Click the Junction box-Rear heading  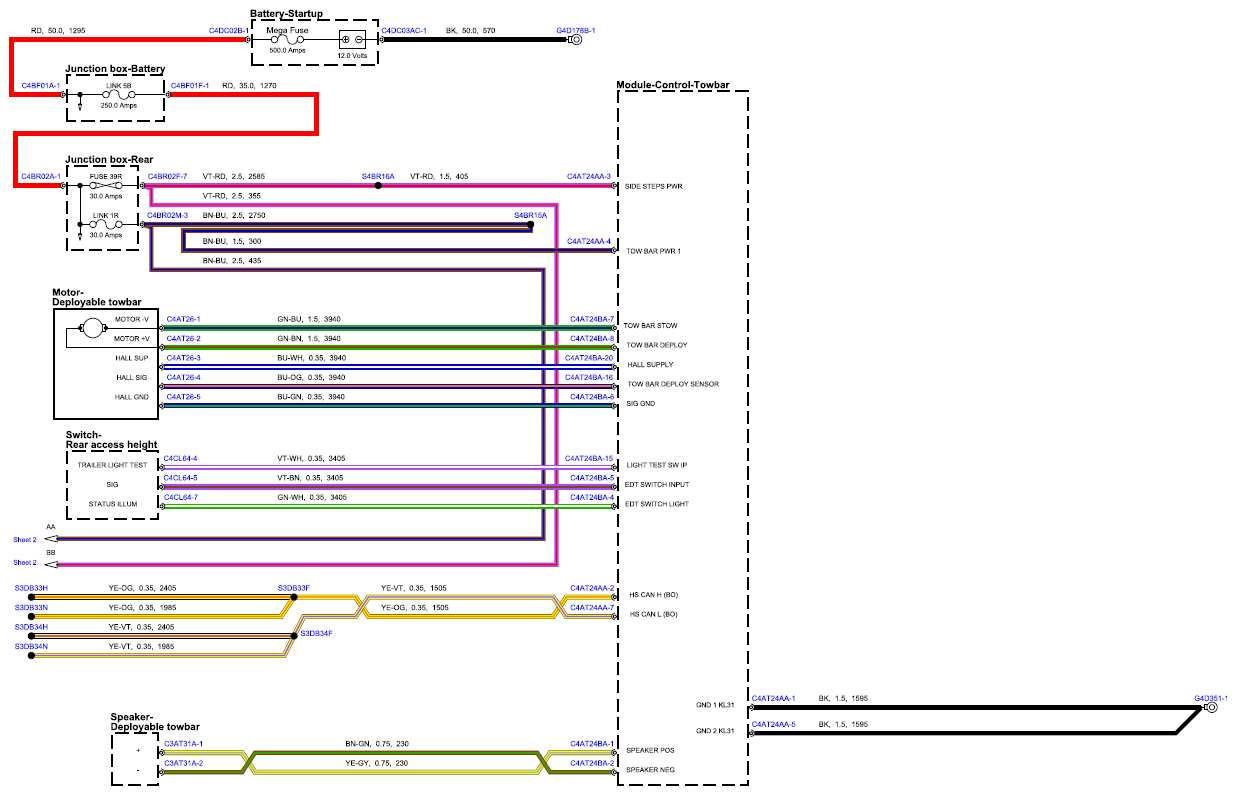point(109,159)
